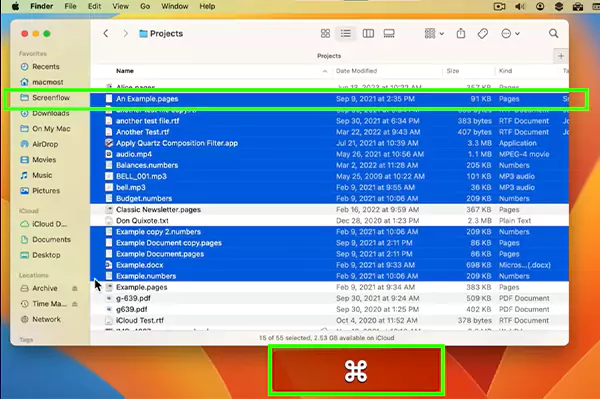Click the stacked layers menu bar icon
600x399 pixels.
[559, 7]
